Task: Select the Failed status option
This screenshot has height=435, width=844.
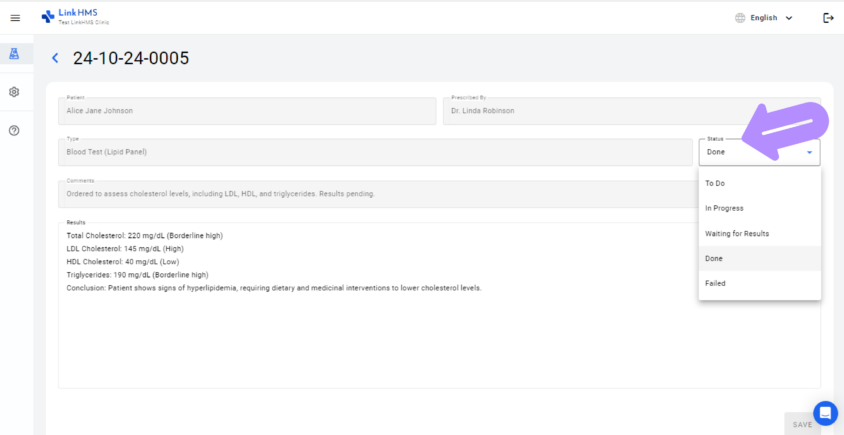Action: point(715,283)
